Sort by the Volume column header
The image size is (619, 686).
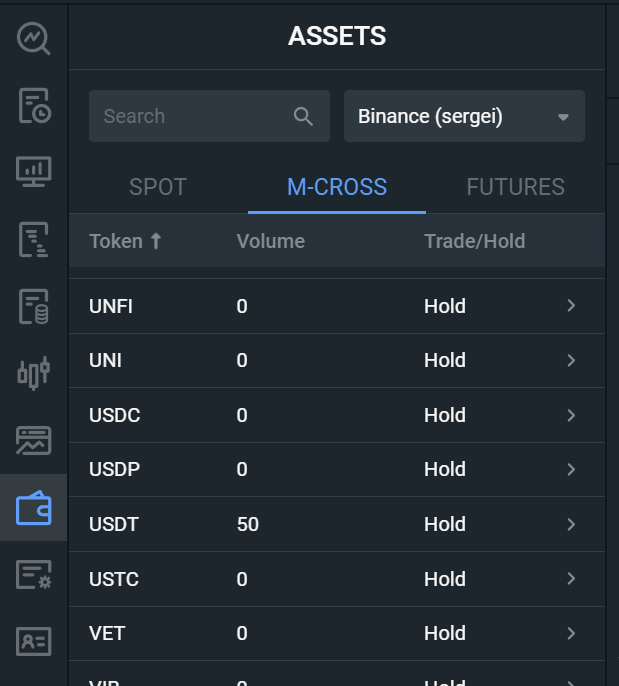click(x=270, y=241)
